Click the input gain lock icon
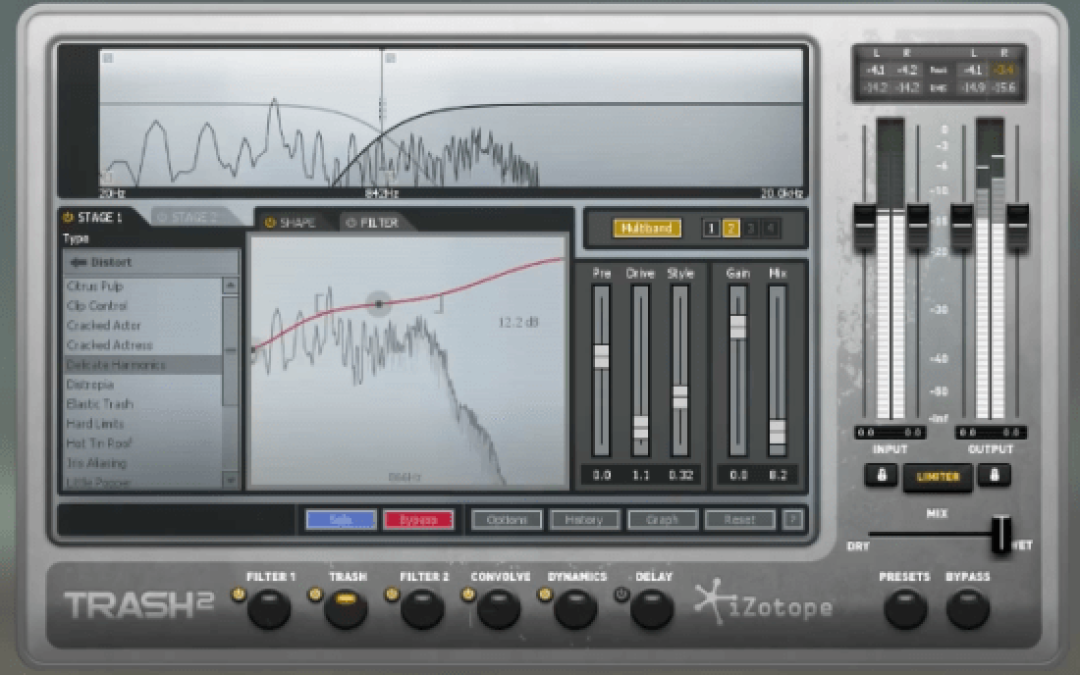This screenshot has width=1080, height=675. (x=881, y=475)
